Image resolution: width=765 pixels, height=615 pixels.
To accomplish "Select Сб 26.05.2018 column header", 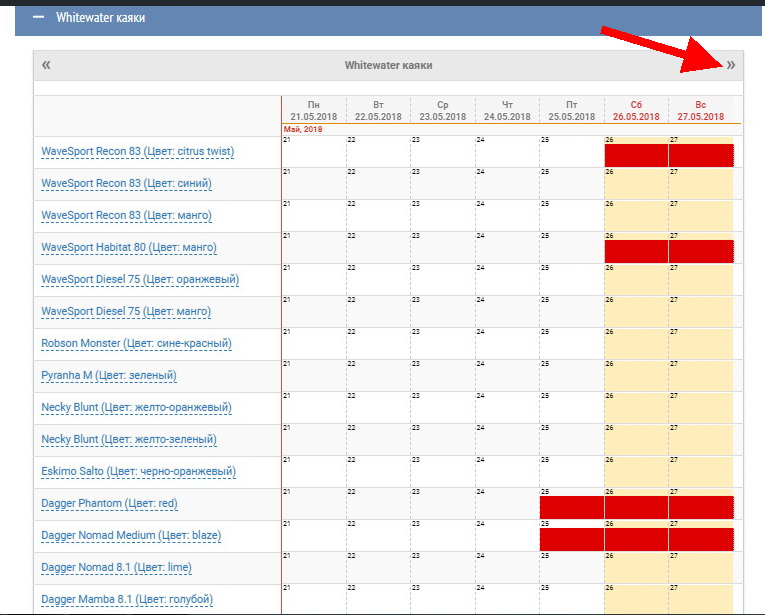I will coord(636,111).
